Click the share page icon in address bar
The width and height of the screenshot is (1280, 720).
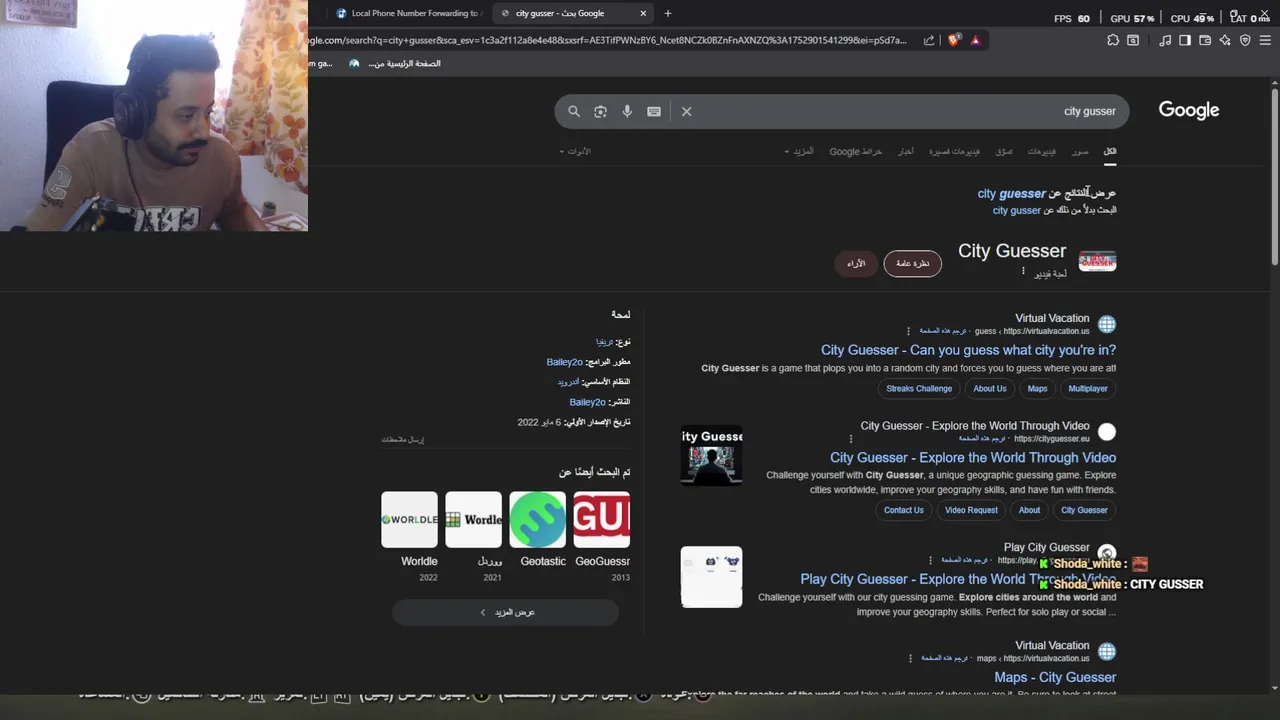[929, 40]
